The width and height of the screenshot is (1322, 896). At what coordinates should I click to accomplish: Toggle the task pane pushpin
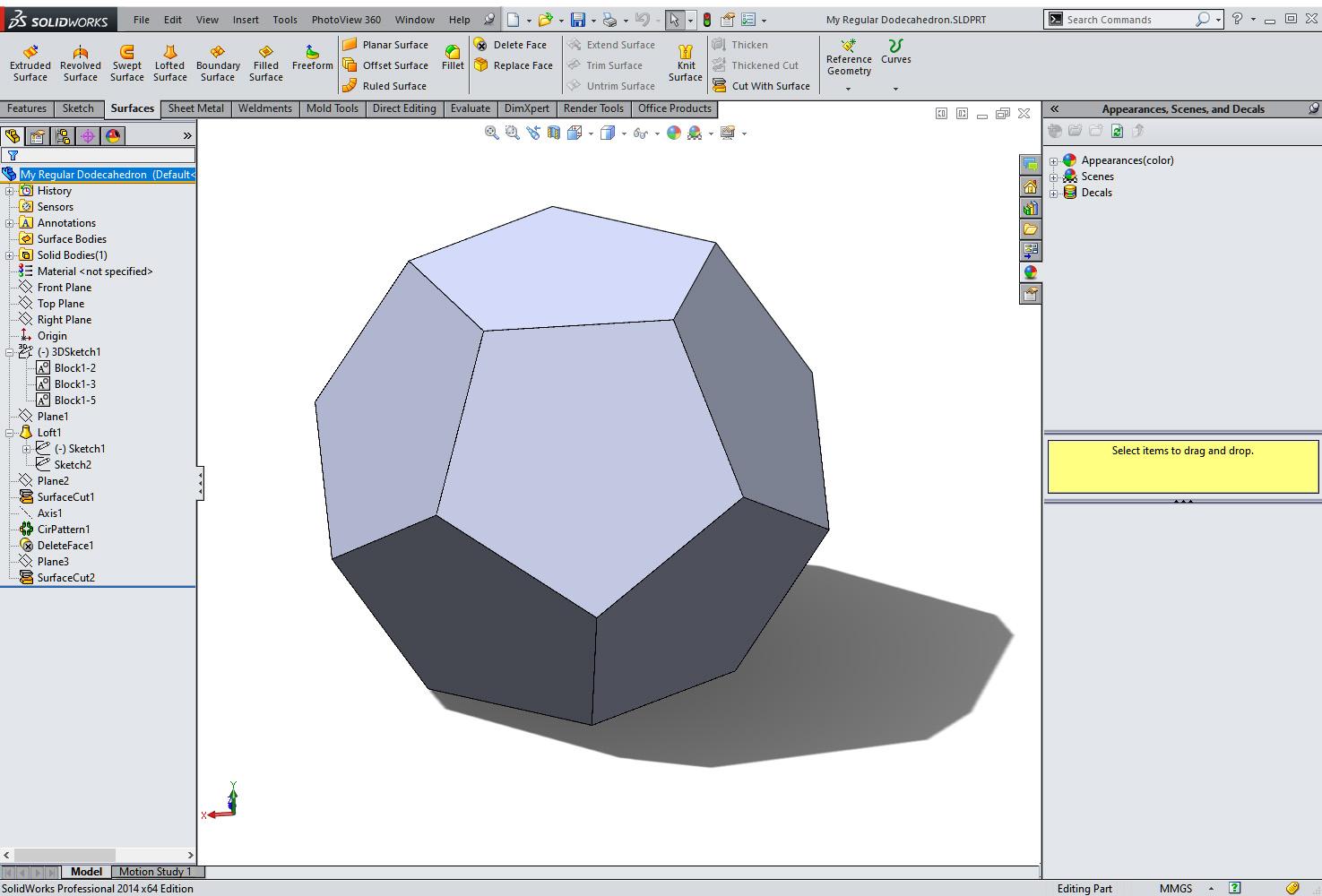[x=1313, y=108]
